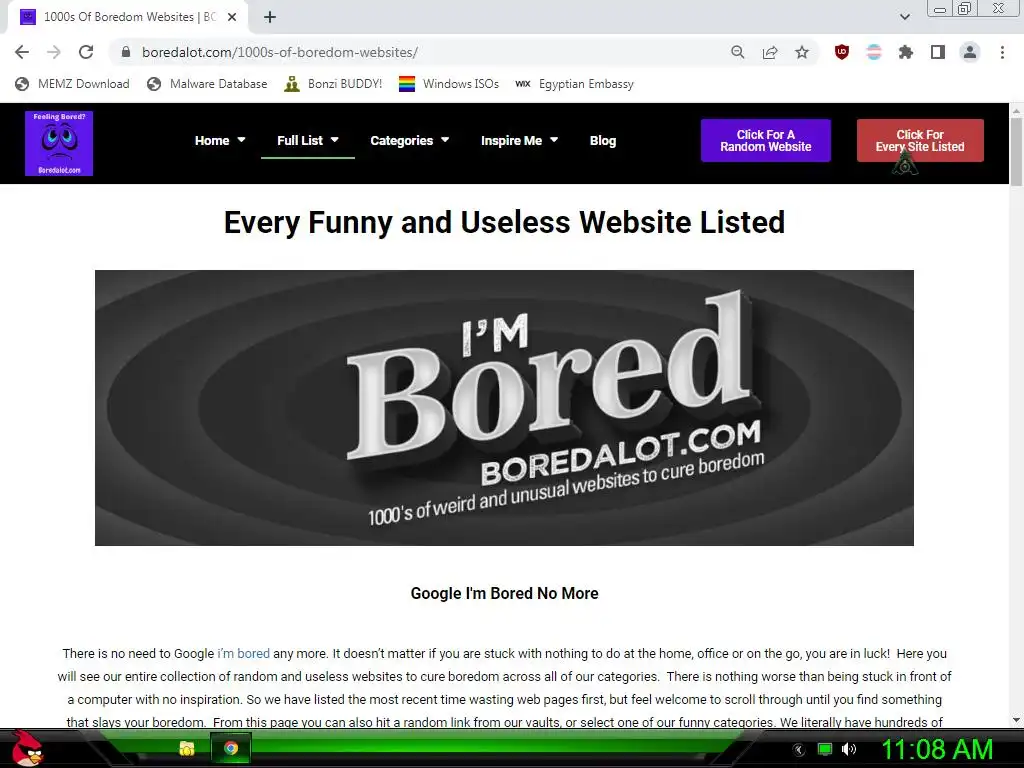This screenshot has height=768, width=1024.
Task: Click For A Random Website button
Action: pyautogui.click(x=765, y=140)
